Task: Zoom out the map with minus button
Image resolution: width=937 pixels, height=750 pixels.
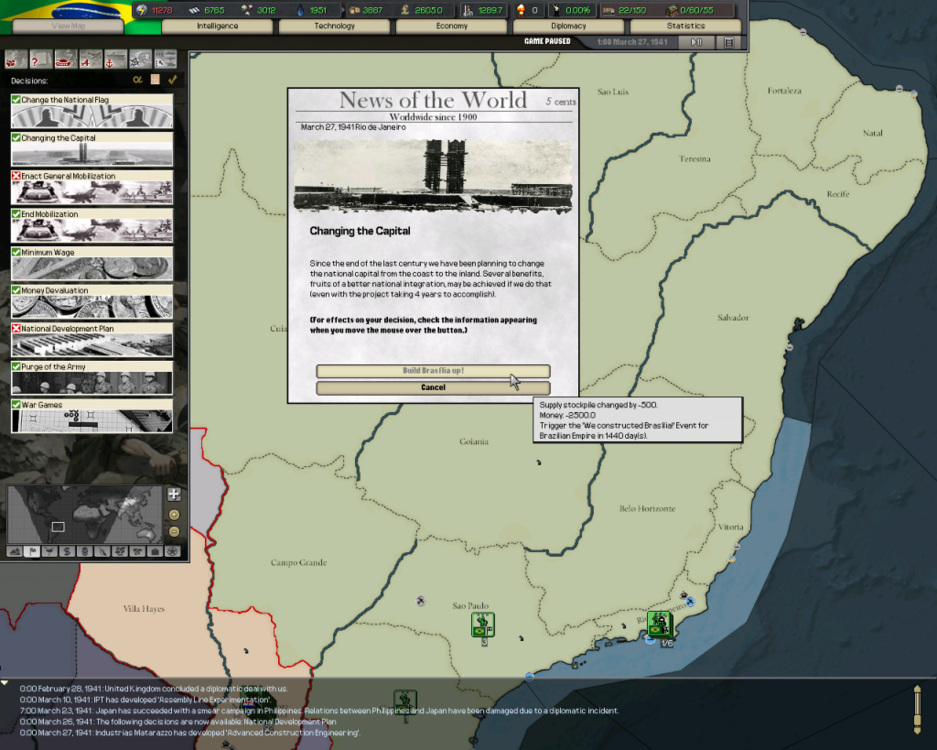Action: pos(174,531)
